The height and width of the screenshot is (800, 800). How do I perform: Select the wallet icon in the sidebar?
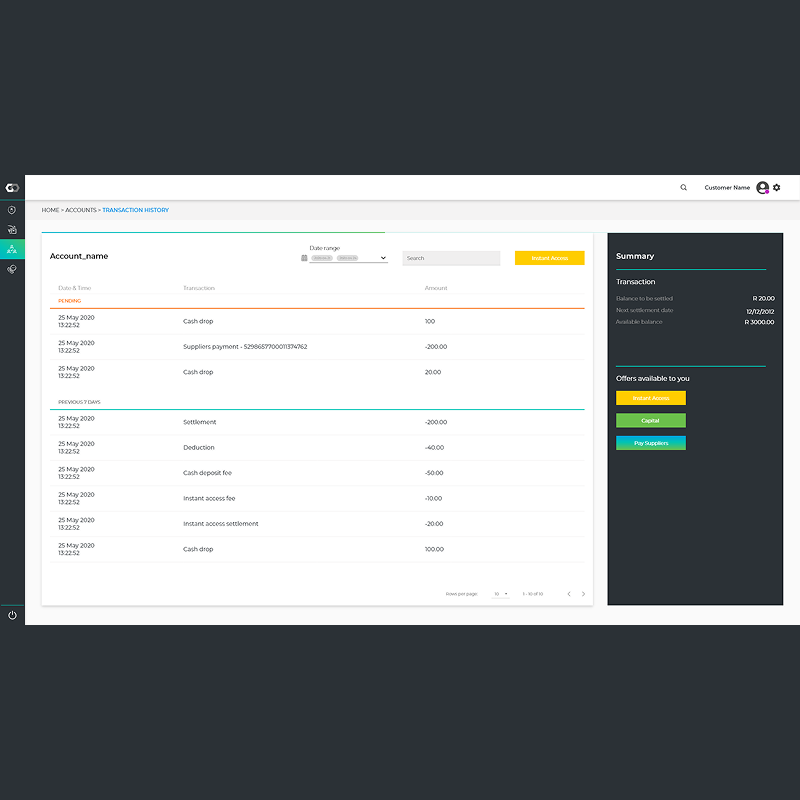[x=12, y=230]
